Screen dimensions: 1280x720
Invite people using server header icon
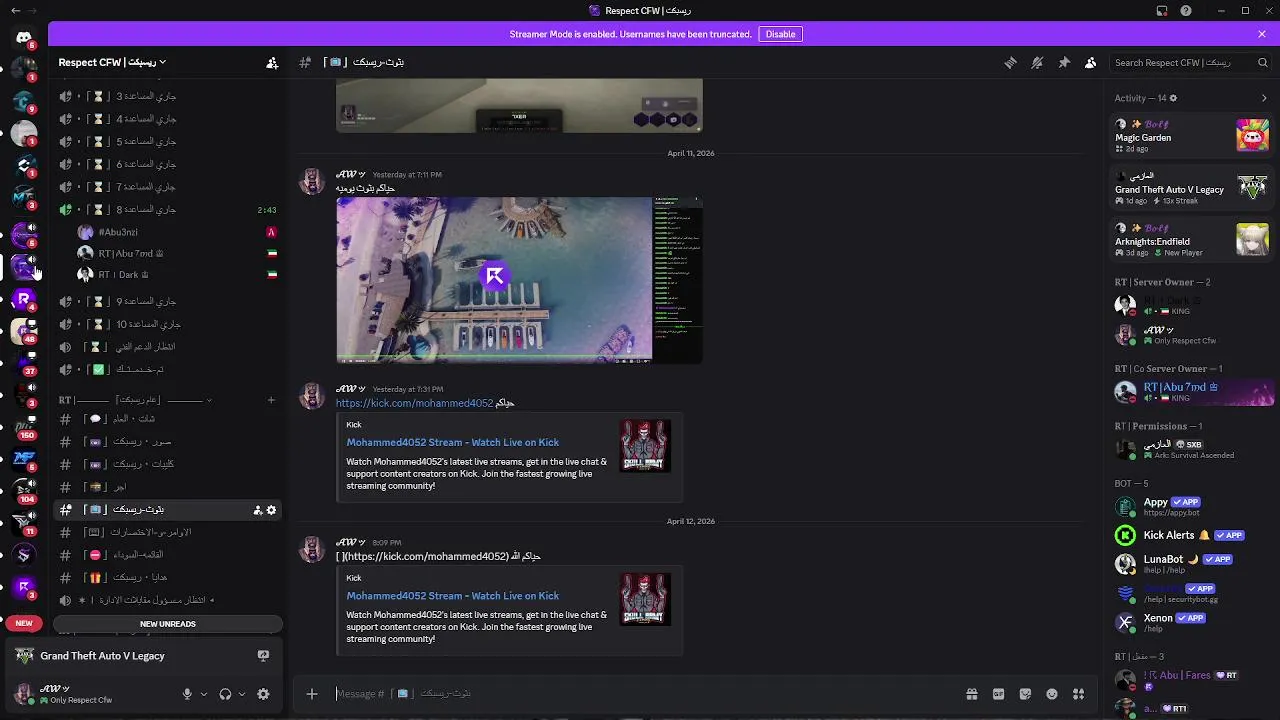point(272,62)
